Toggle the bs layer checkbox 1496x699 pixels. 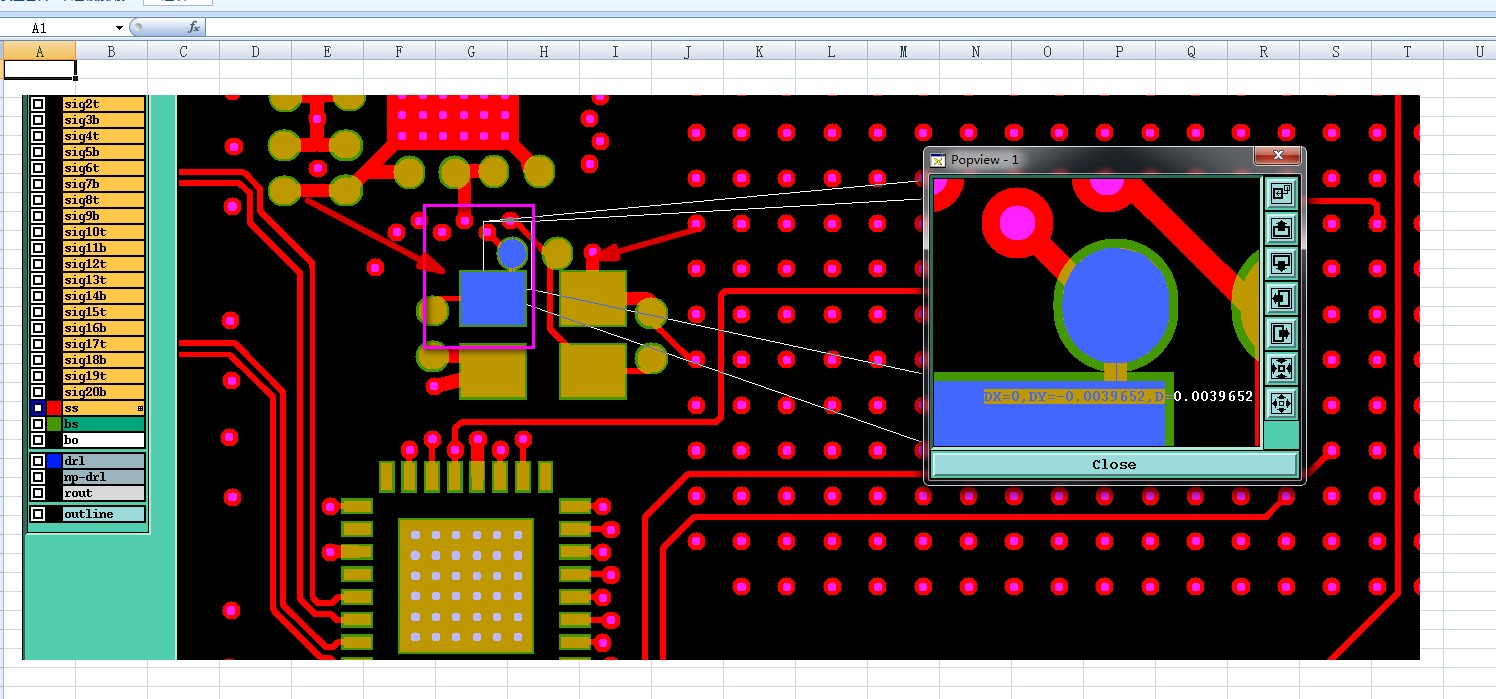(x=38, y=424)
